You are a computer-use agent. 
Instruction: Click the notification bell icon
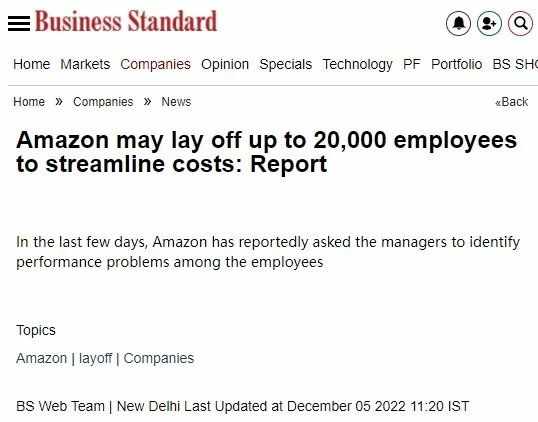click(458, 23)
